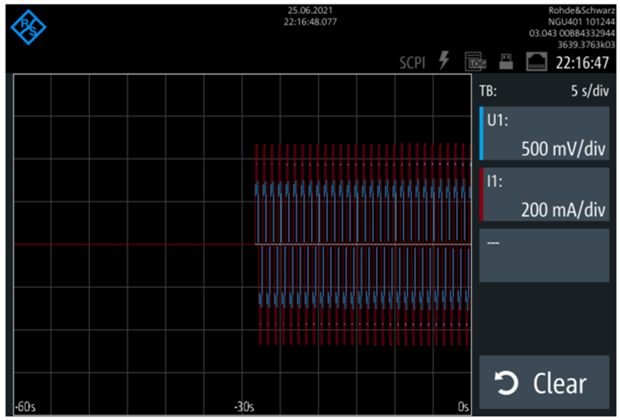Click the -30s time axis label
Viewport: 620px width, 420px height.
244,407
